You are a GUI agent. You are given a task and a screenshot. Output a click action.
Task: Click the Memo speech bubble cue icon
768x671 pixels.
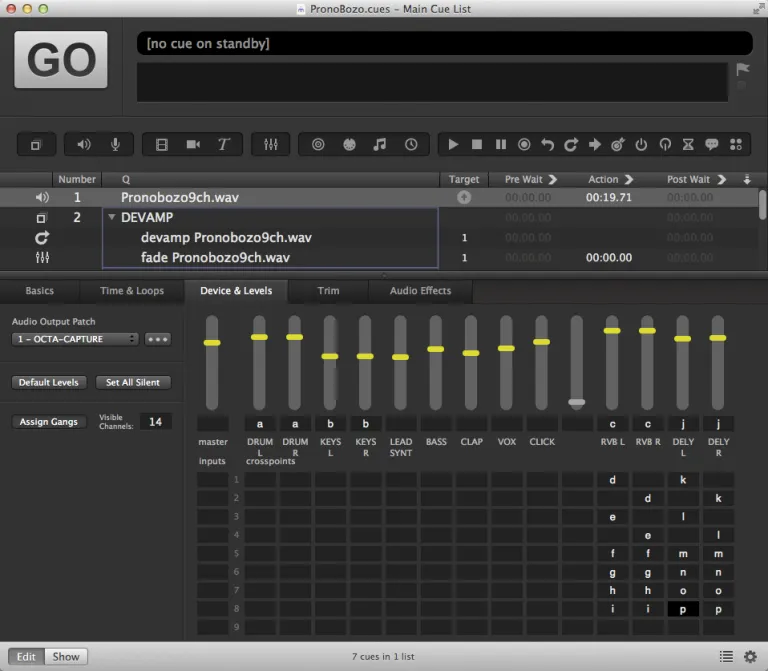[x=712, y=145]
